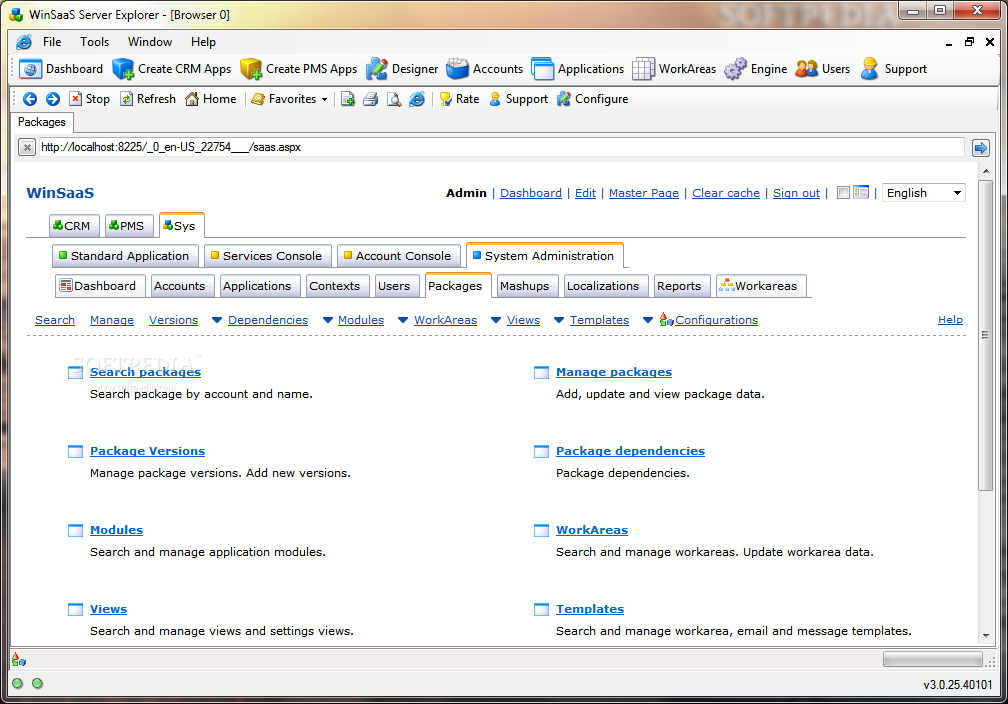Open the Mashups tab

525,286
